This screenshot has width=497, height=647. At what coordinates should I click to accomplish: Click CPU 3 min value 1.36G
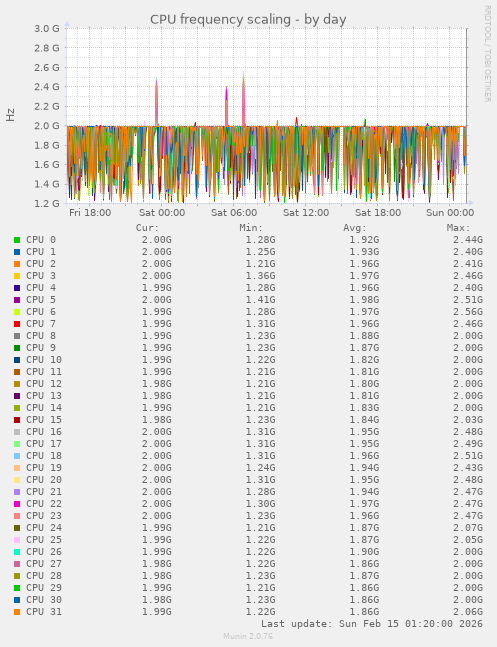tap(260, 276)
